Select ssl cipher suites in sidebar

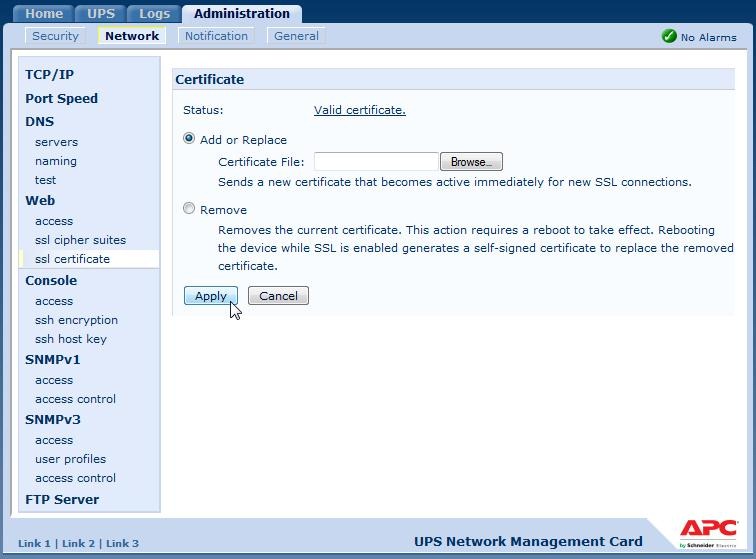pyautogui.click(x=80, y=240)
